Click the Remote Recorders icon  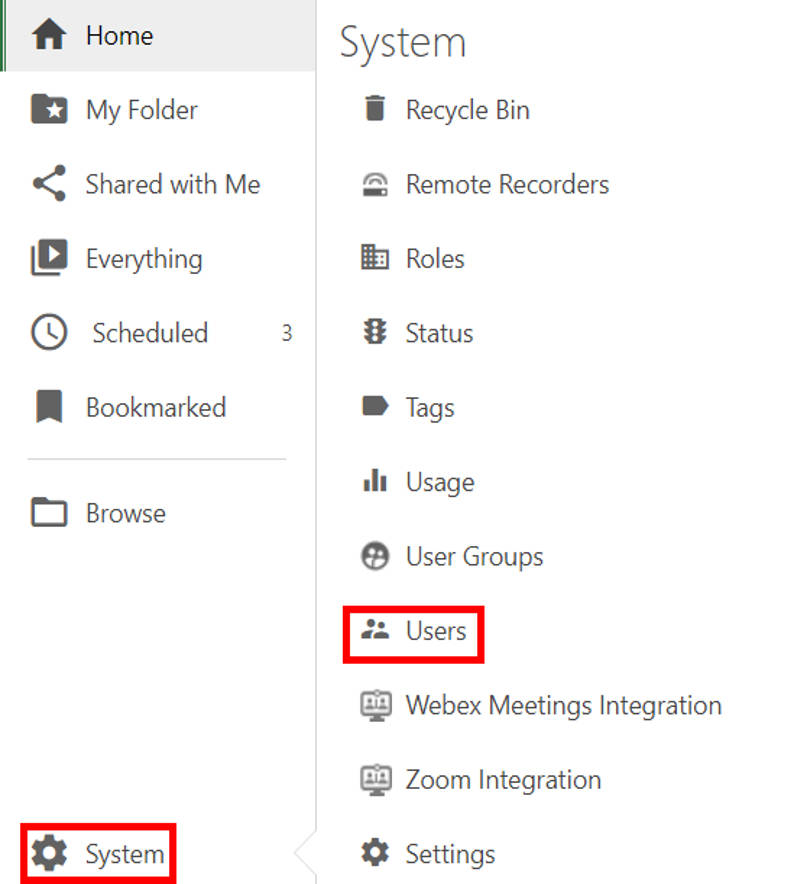(375, 184)
